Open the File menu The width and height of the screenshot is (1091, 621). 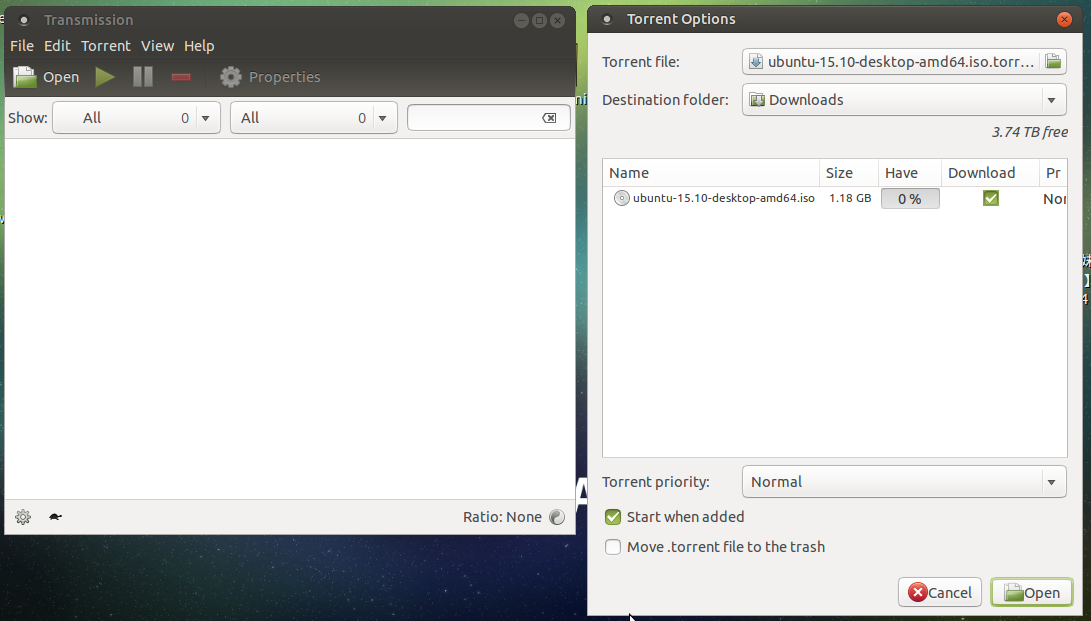pos(22,46)
